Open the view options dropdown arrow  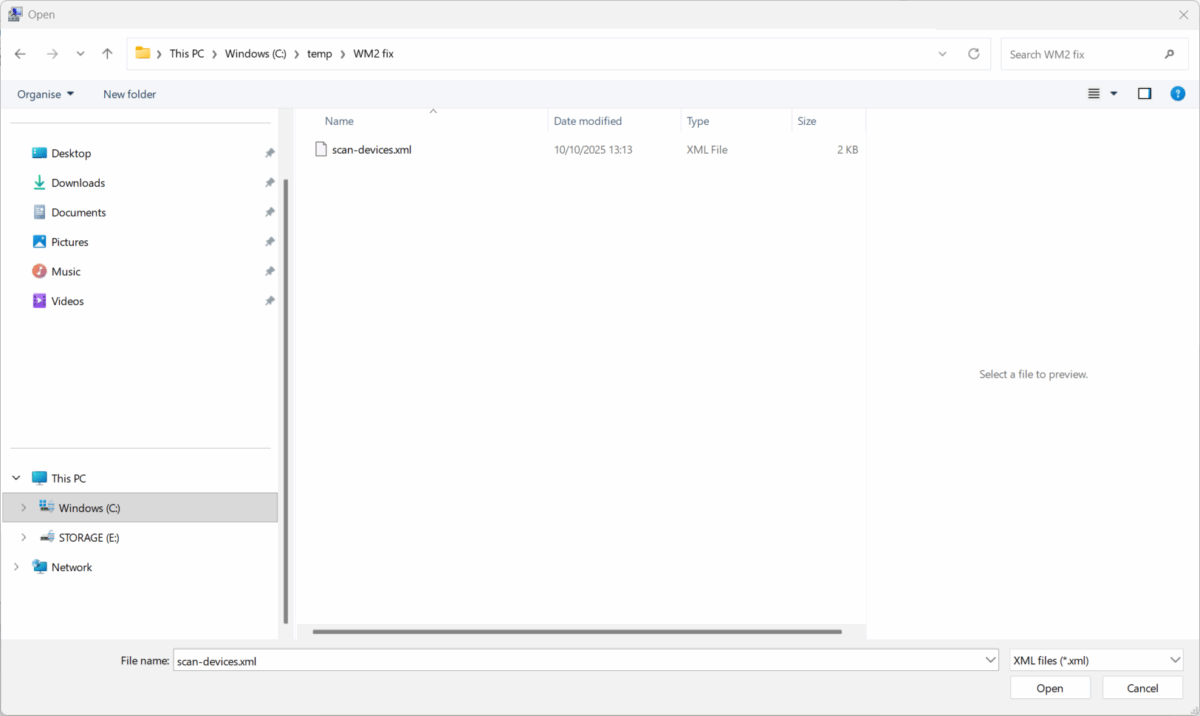point(1113,93)
